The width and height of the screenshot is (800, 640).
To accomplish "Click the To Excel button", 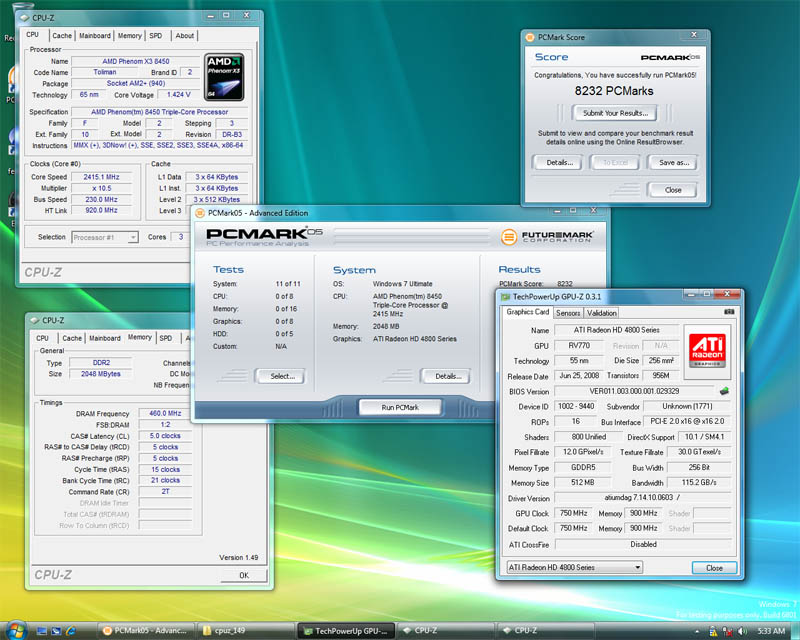I will pos(615,163).
